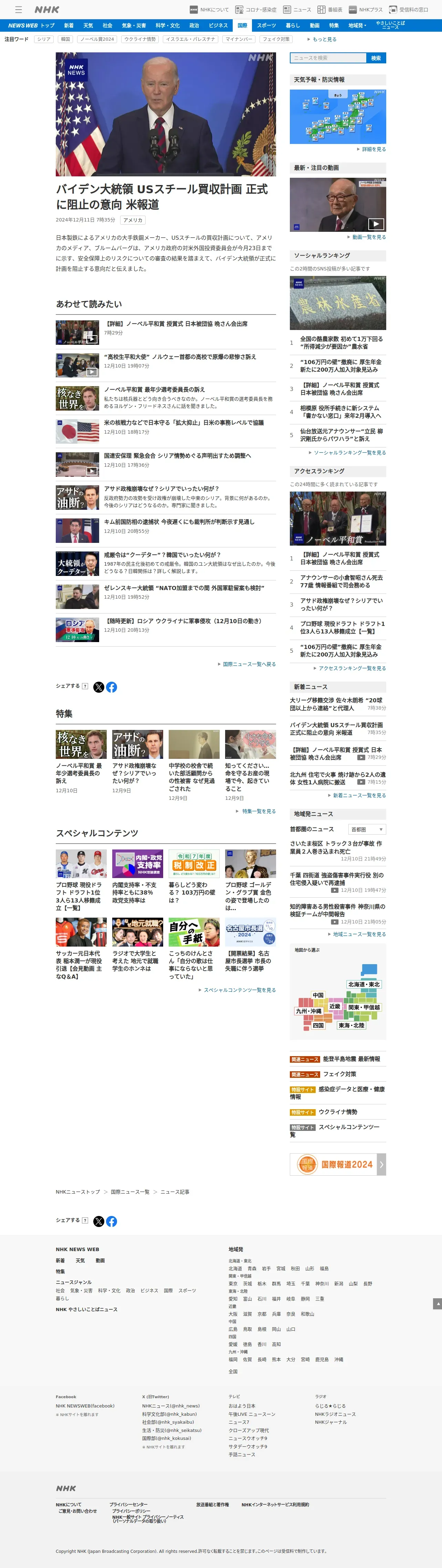442x1568 pixels.
Task: Select スポーツ navigation tab
Action: 266,25
